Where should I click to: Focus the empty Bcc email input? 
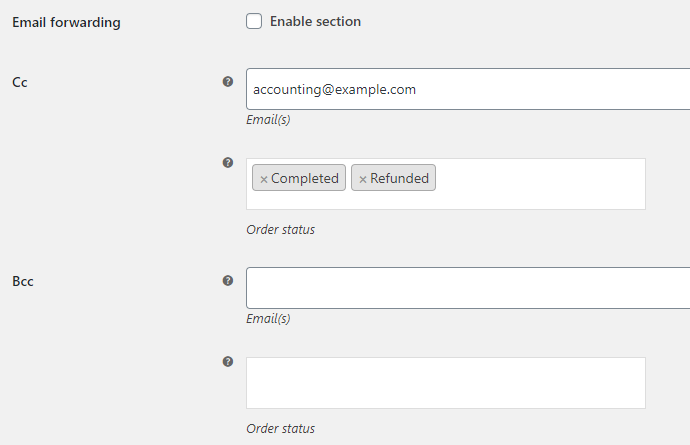click(x=468, y=288)
